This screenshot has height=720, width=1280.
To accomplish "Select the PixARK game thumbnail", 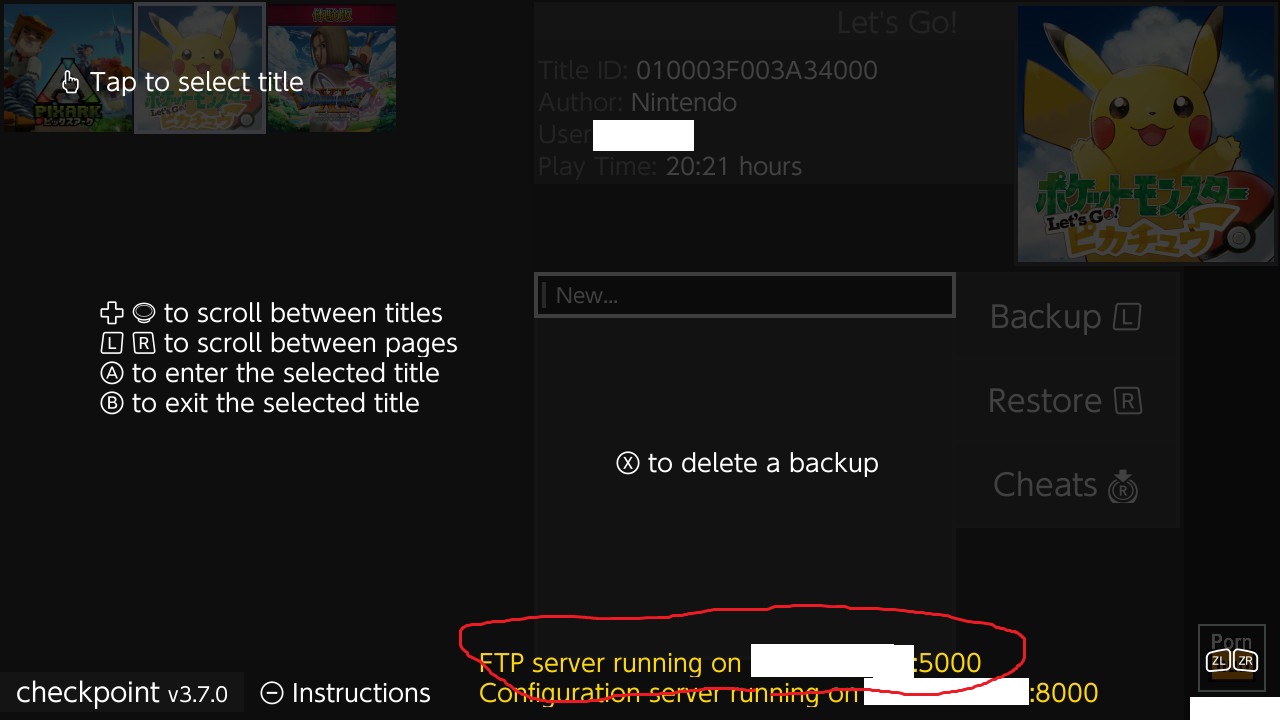I will pos(67,68).
